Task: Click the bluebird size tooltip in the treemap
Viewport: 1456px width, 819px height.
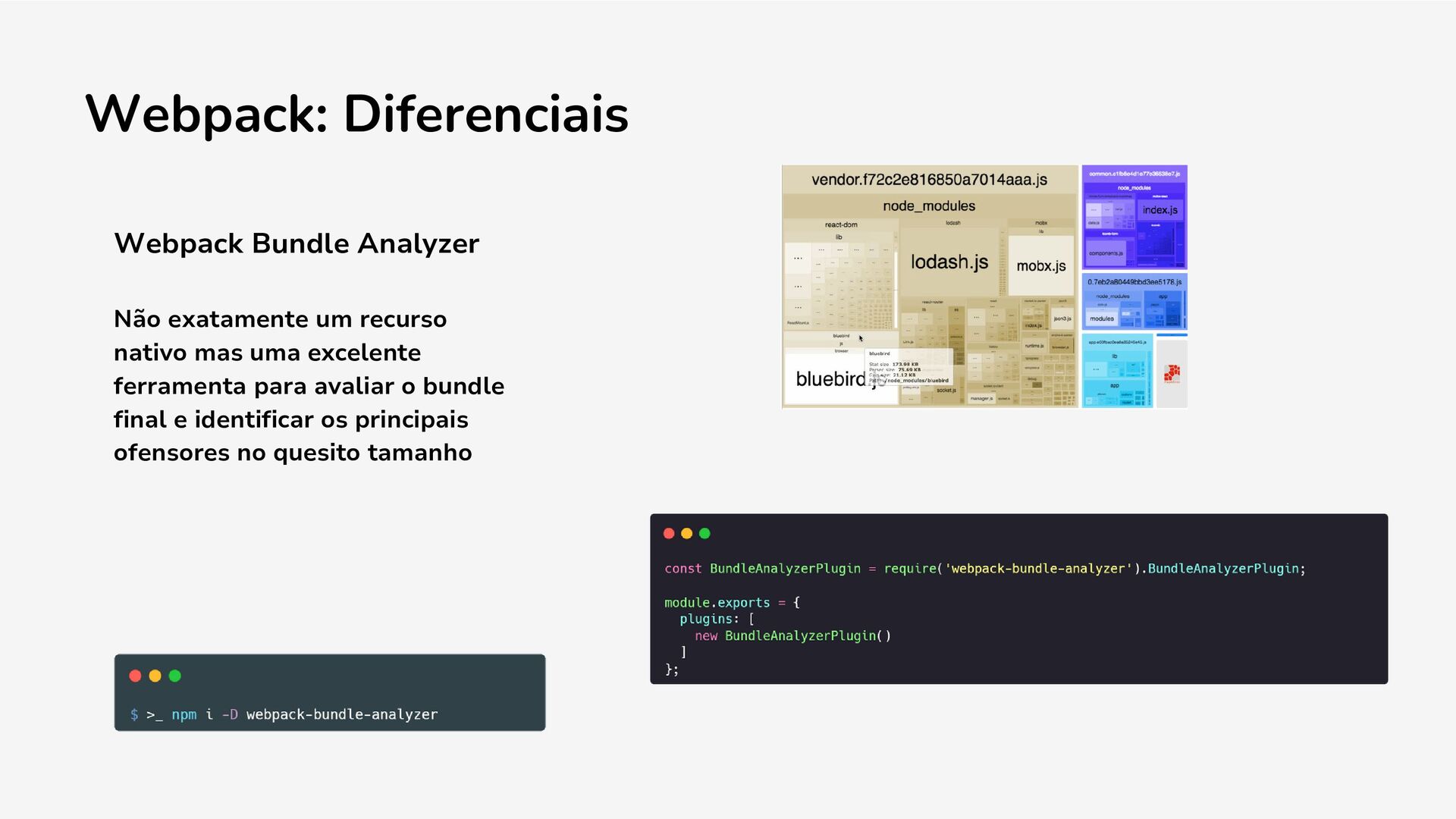Action: click(x=908, y=367)
